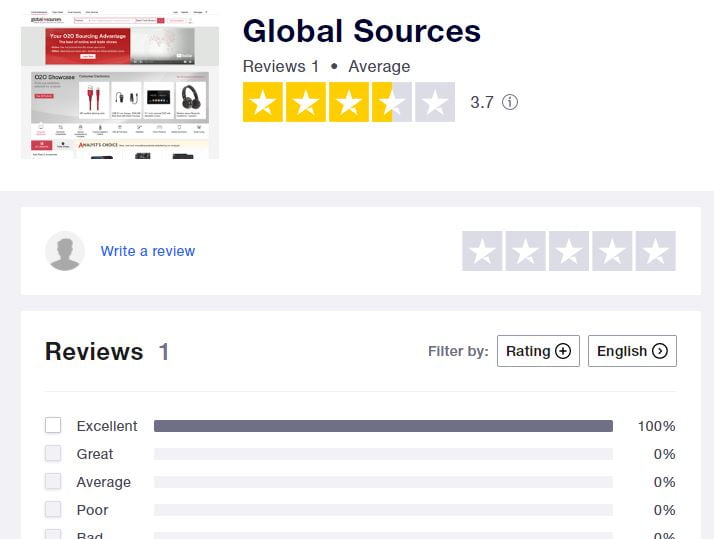This screenshot has width=714, height=539.
Task: Open the Global Sources website thumbnail
Action: click(120, 84)
